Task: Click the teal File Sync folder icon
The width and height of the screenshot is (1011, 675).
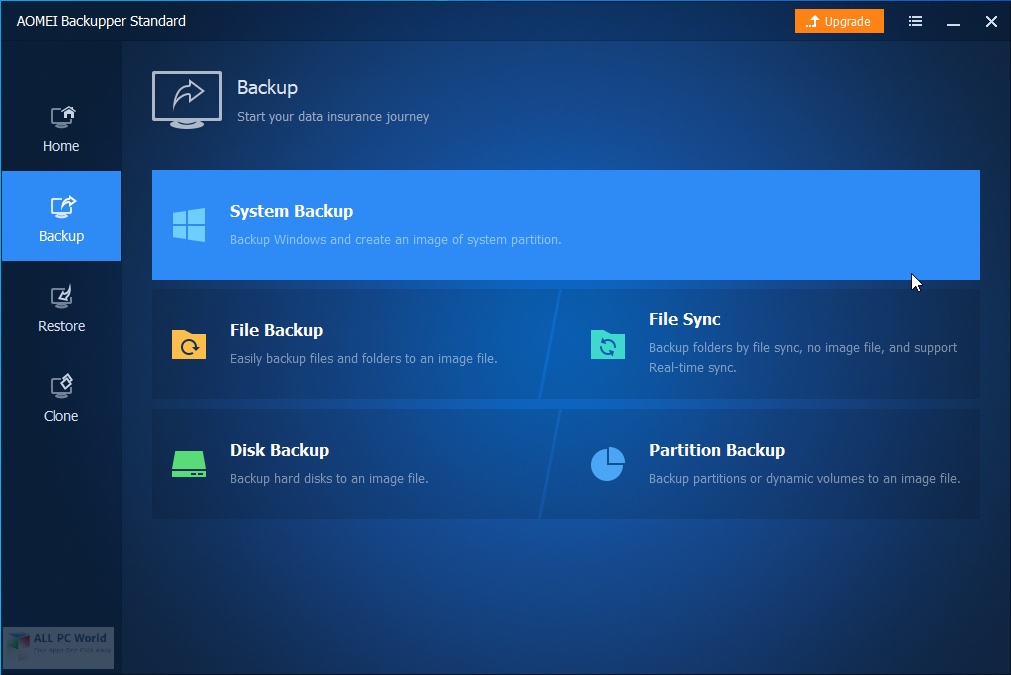Action: [x=607, y=344]
